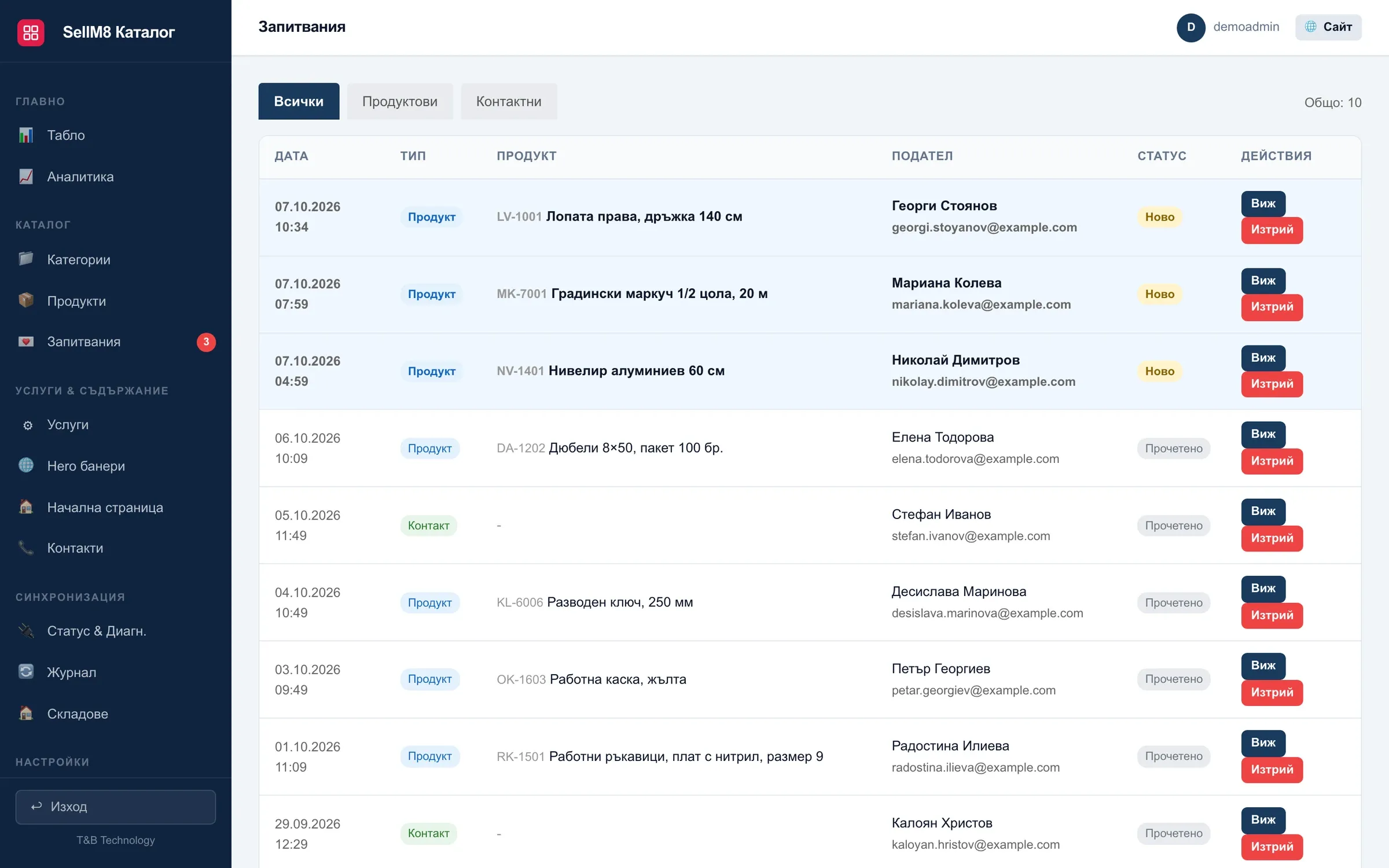Click product Лопата права, дръжка 140 см

click(644, 216)
